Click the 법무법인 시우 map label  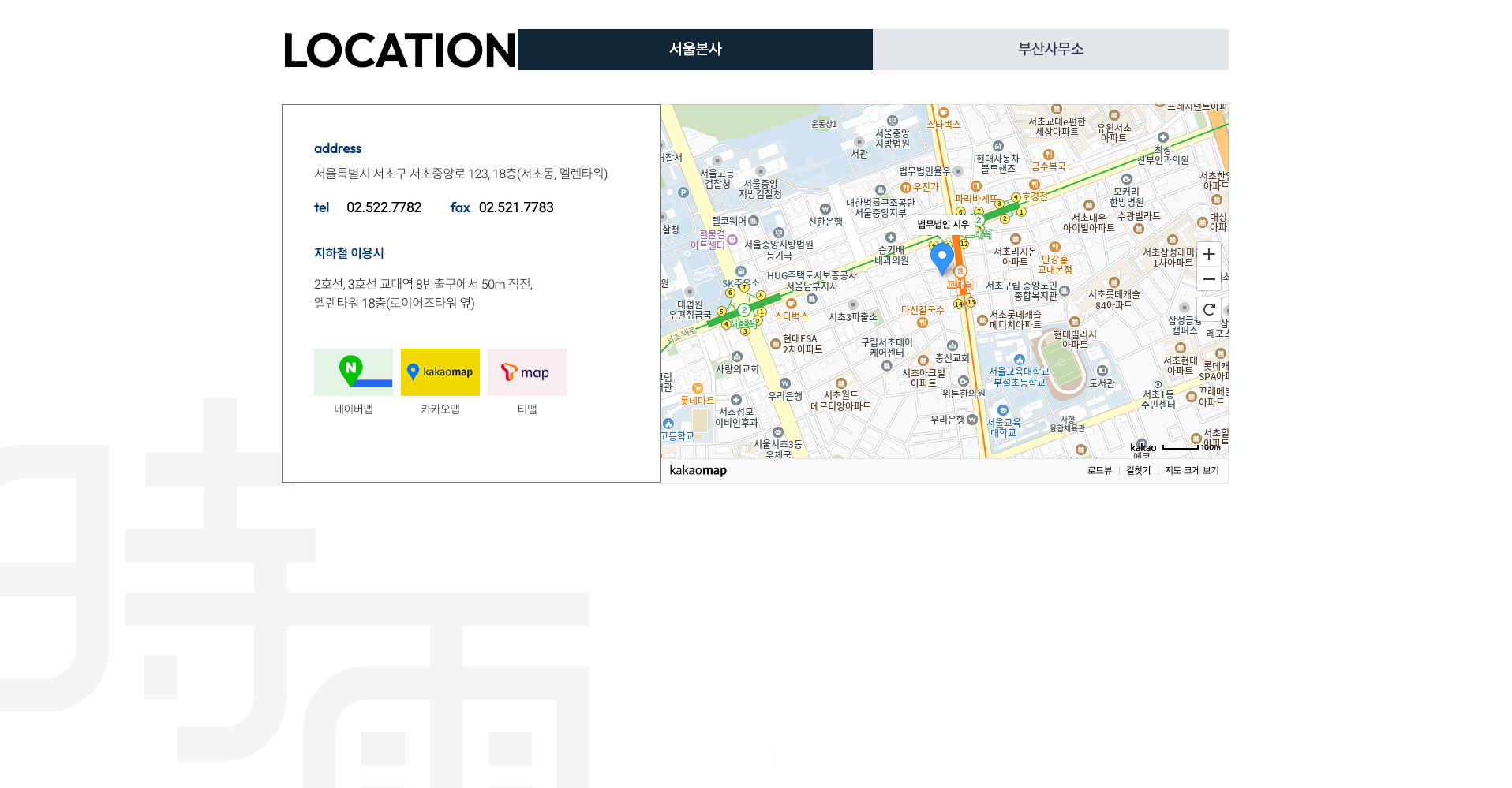(x=943, y=224)
